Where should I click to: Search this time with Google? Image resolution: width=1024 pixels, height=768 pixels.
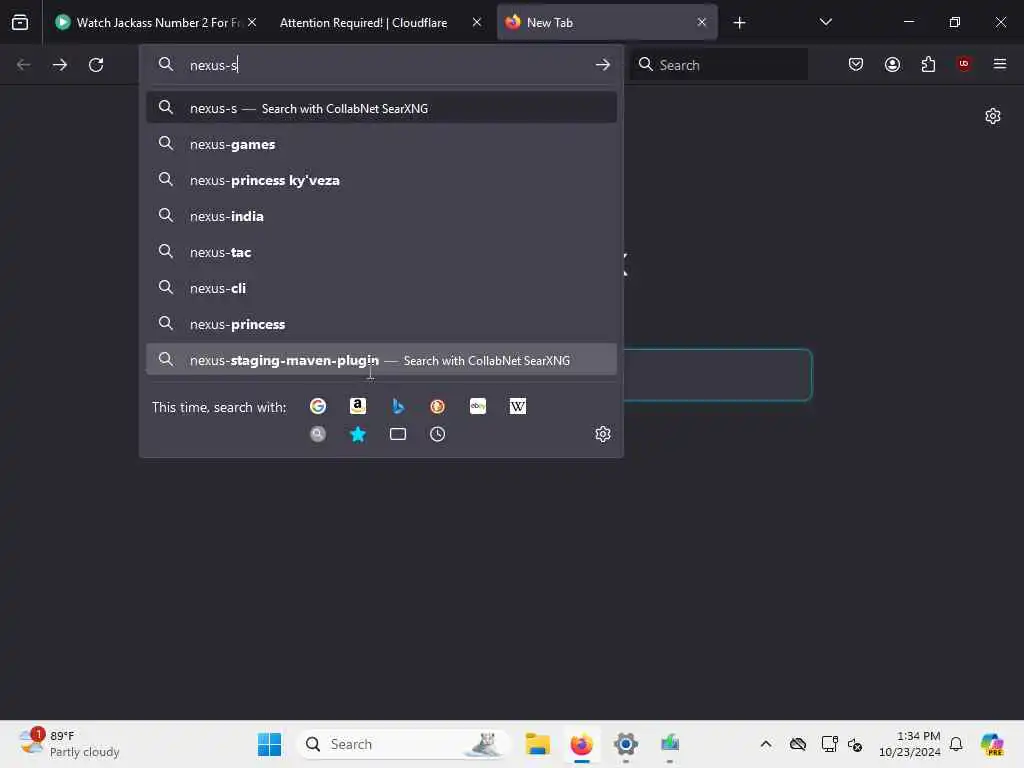coord(318,406)
